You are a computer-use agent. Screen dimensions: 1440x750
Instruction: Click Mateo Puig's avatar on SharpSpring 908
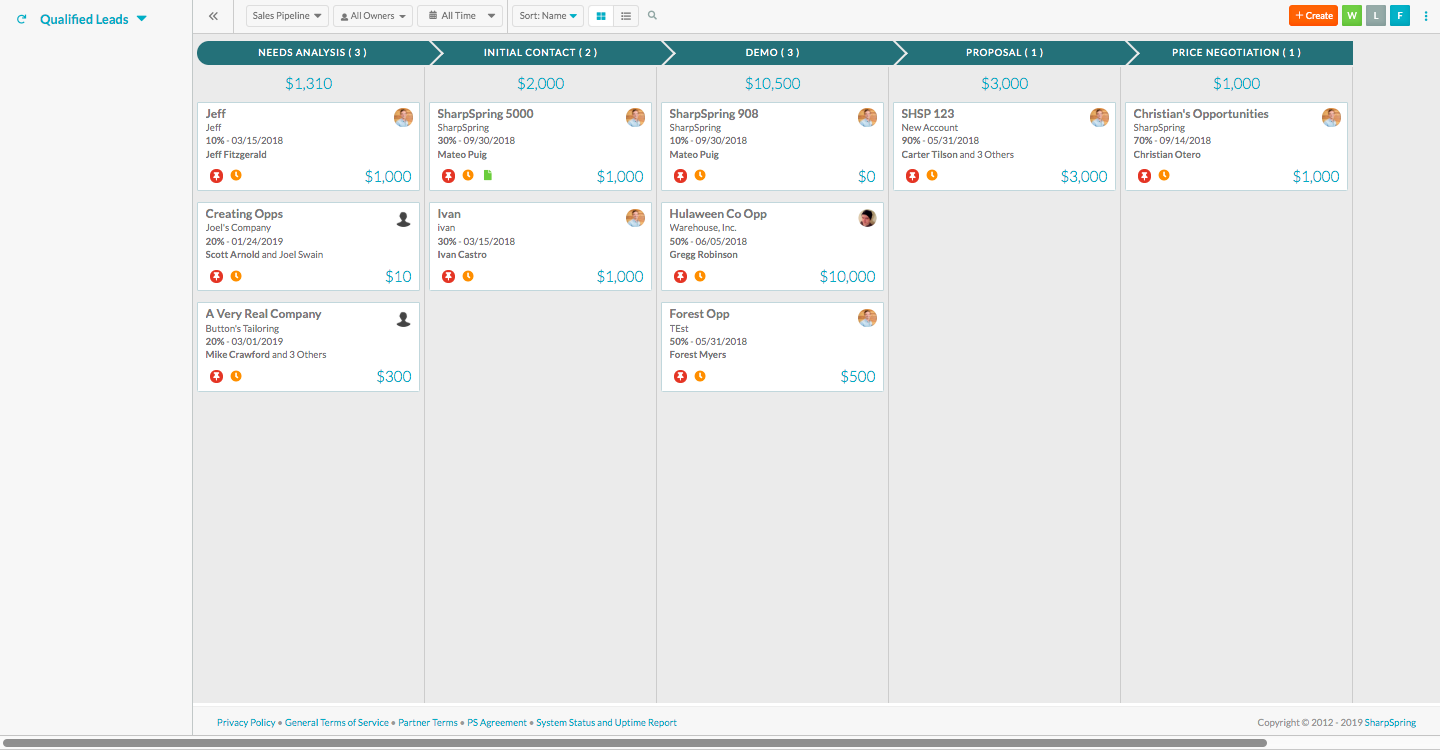[x=867, y=117]
